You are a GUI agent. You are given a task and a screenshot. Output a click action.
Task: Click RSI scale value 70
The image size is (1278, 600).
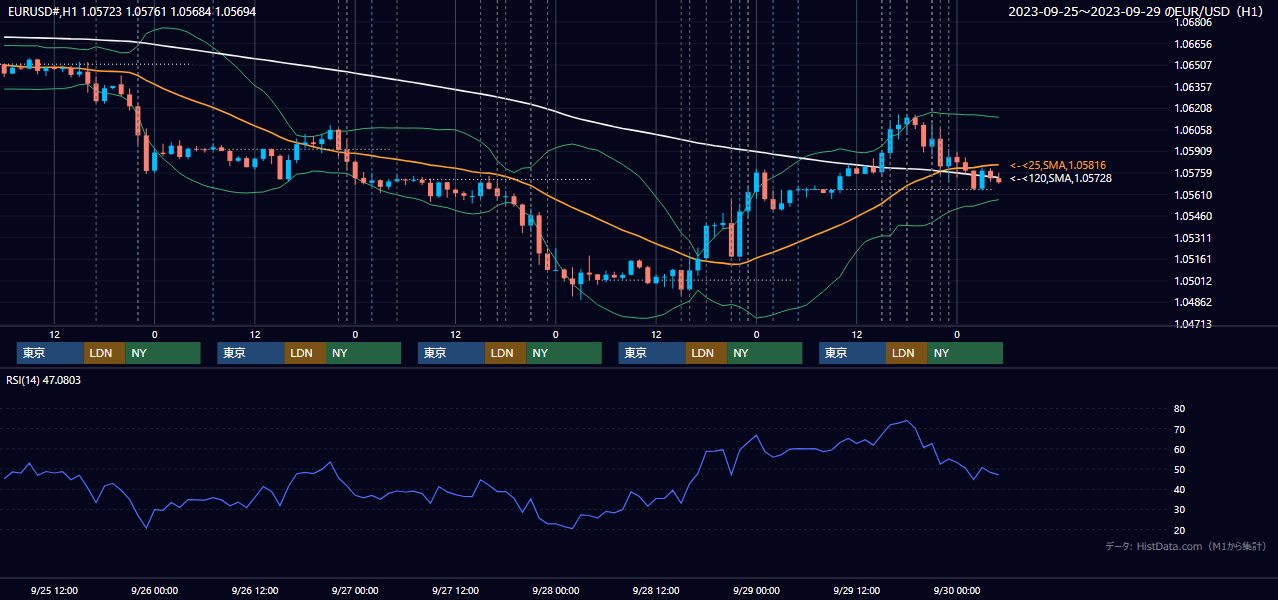[x=1179, y=429]
